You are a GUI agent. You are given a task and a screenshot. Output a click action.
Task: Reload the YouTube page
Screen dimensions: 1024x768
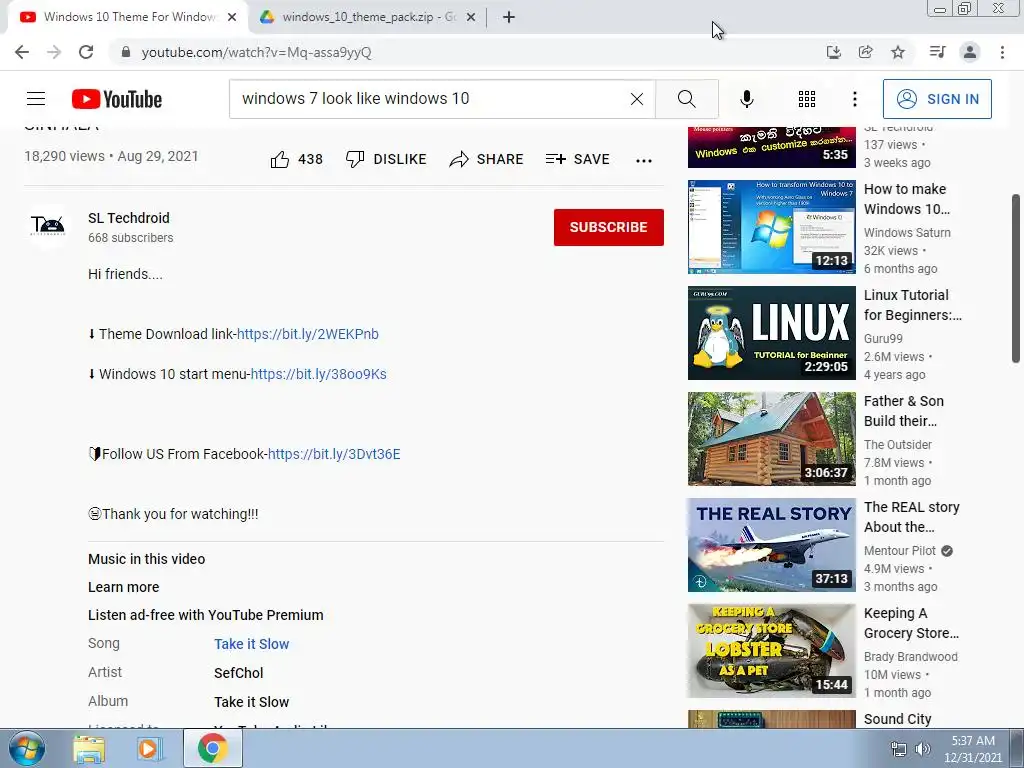[x=86, y=52]
